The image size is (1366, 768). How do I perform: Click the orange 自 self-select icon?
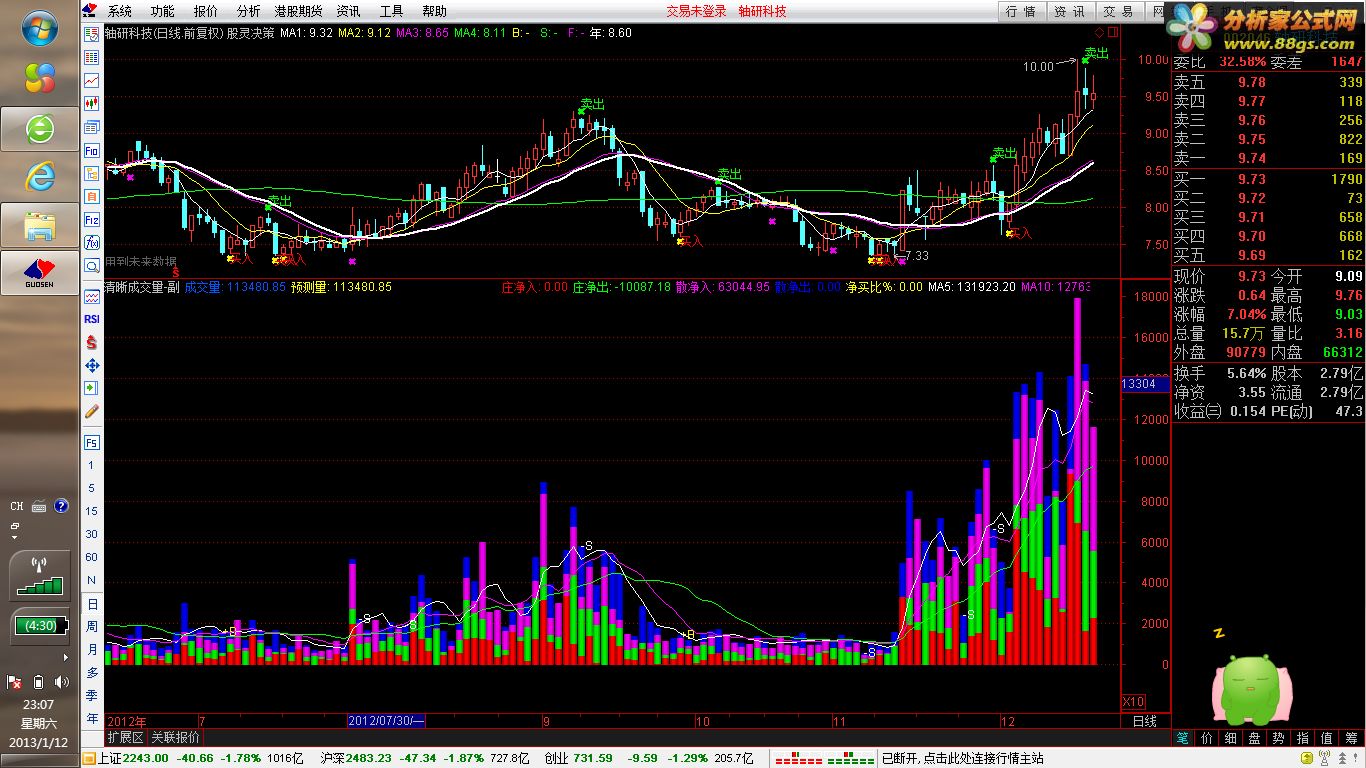click(x=91, y=196)
